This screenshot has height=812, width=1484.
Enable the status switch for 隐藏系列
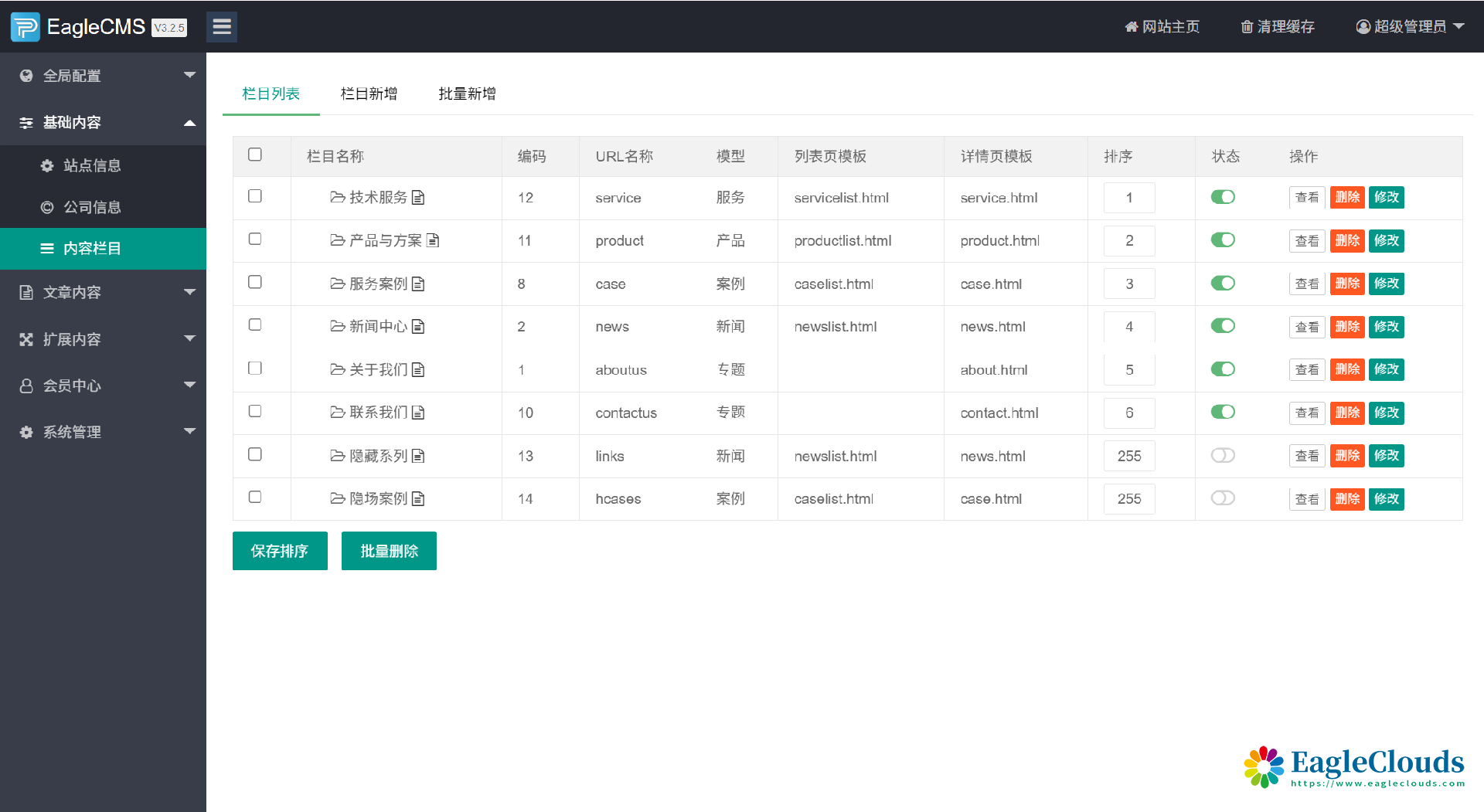1223,456
